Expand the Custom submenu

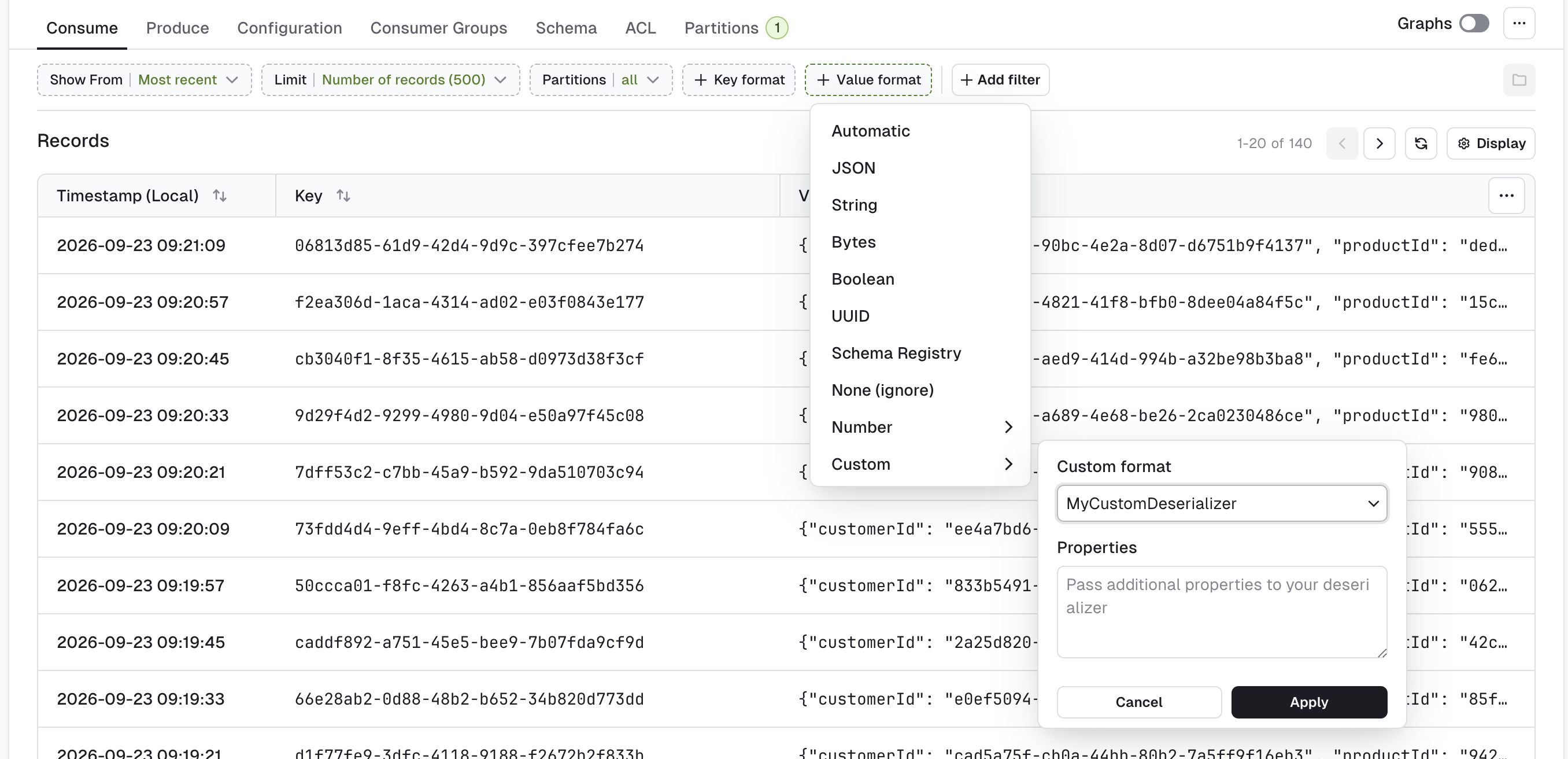click(x=920, y=464)
